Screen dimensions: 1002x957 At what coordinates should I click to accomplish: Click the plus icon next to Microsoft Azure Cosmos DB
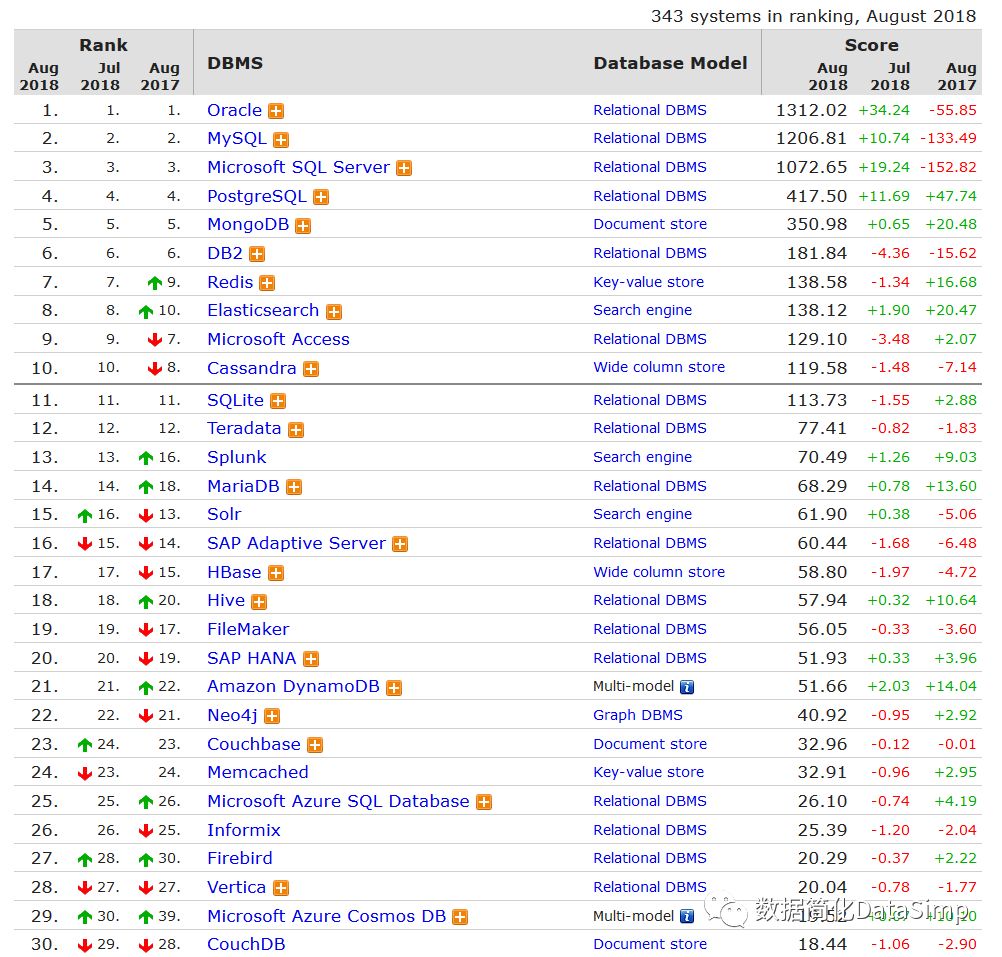point(459,917)
